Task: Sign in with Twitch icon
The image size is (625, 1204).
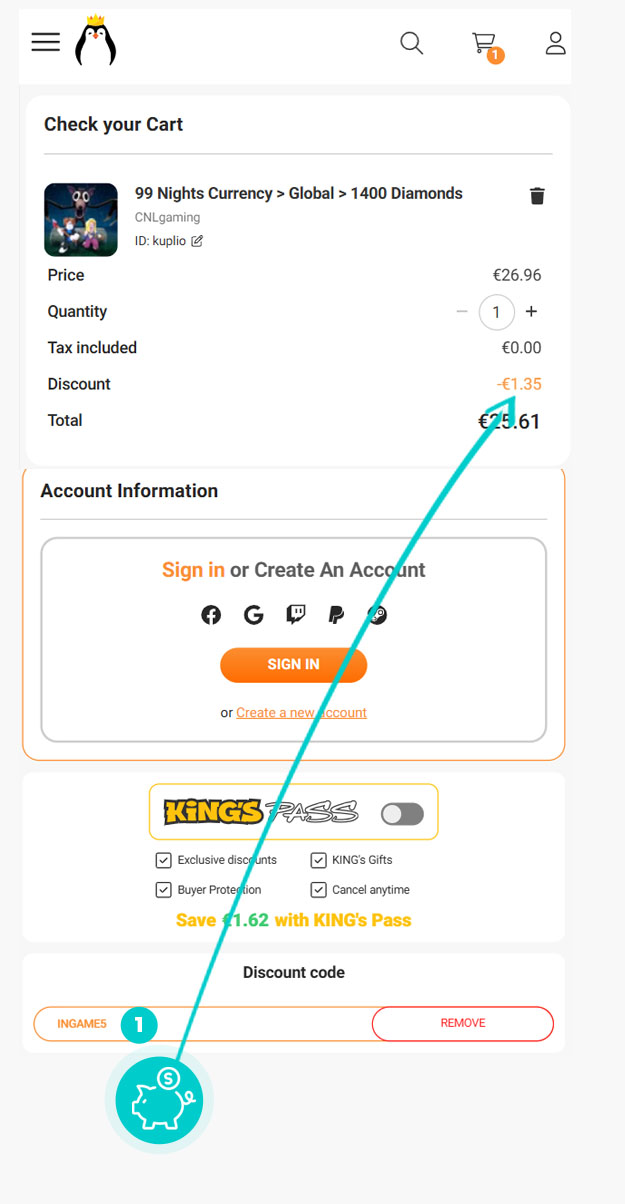Action: (x=295, y=615)
